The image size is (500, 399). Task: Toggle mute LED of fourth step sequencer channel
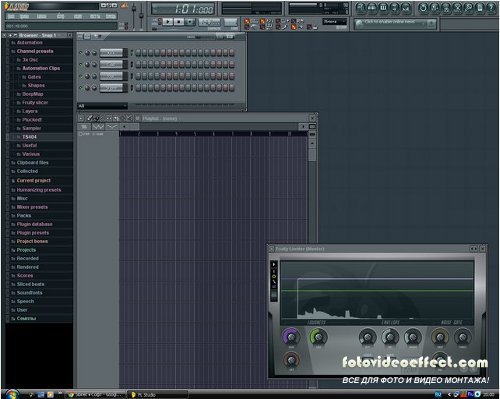tap(80, 88)
